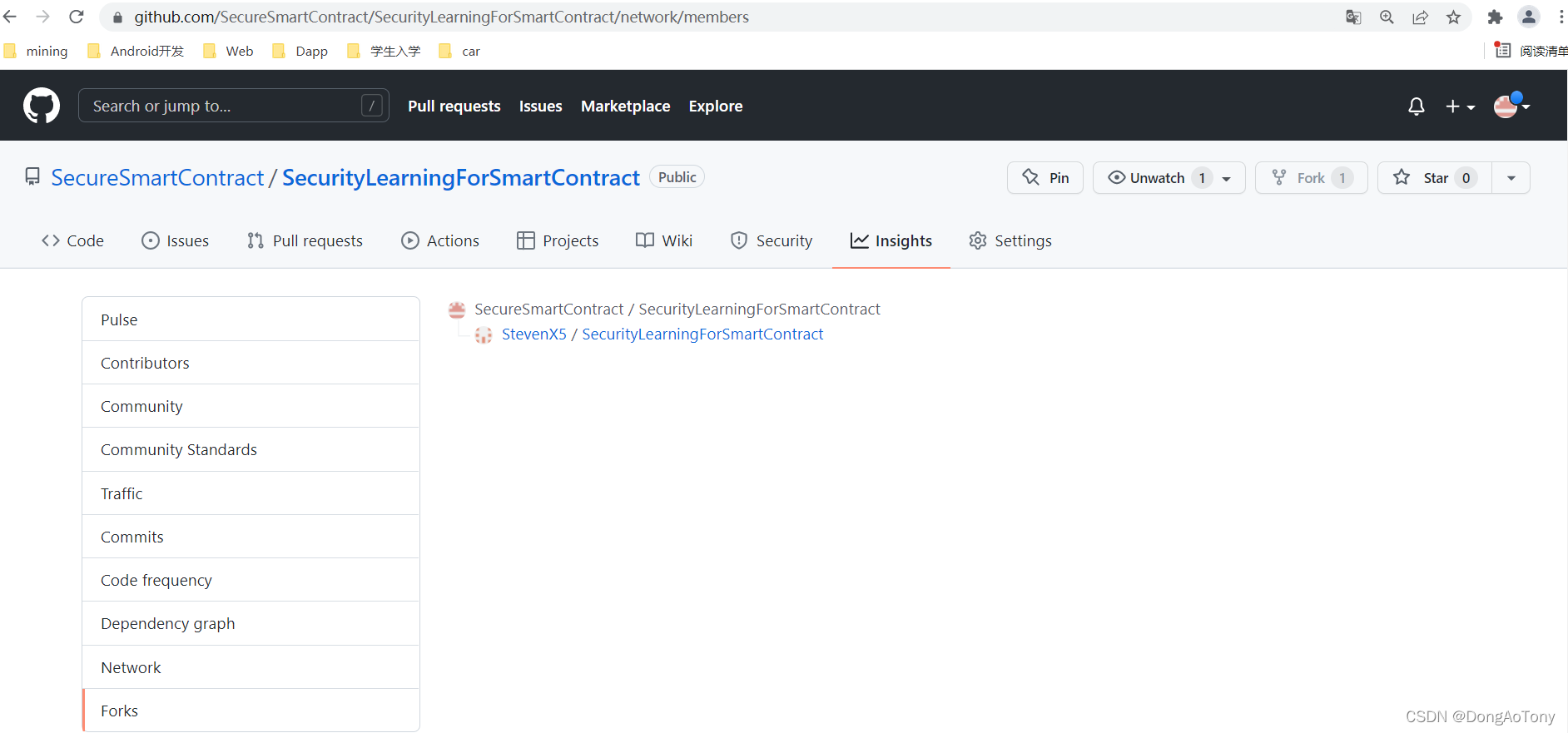Open Community Standards in the sidebar

251,449
